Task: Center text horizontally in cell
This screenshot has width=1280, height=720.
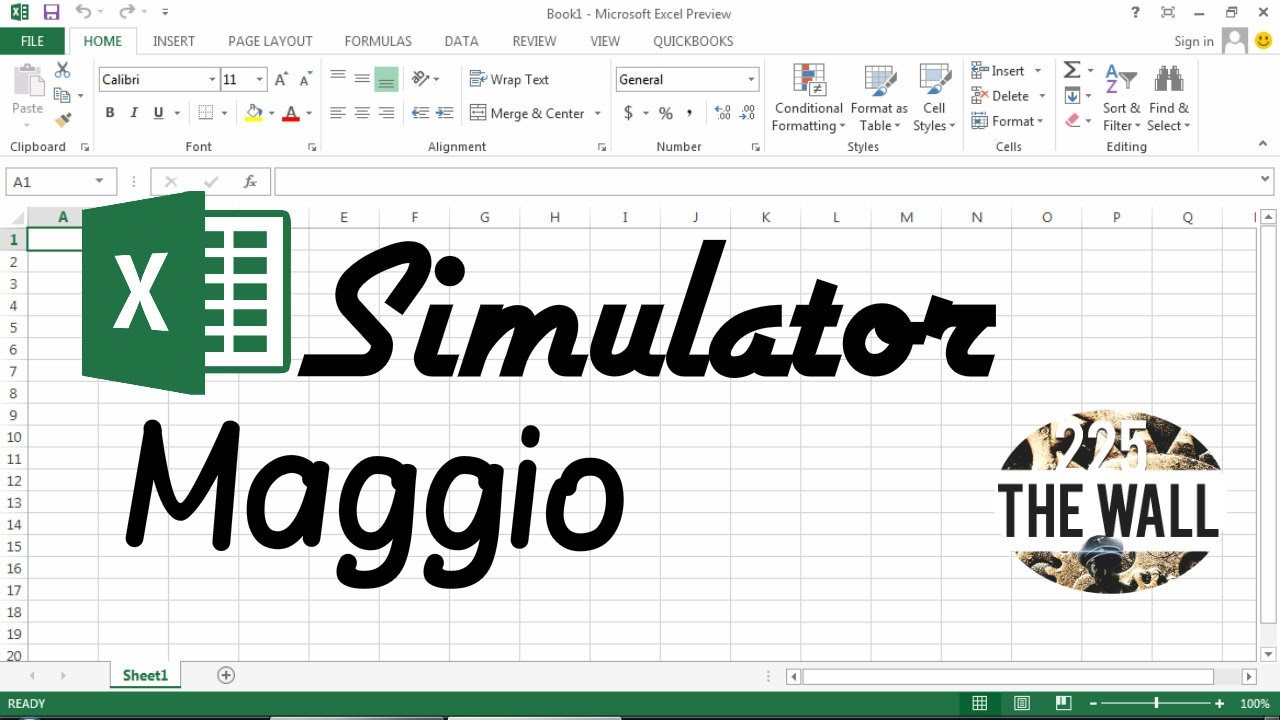Action: [x=362, y=113]
